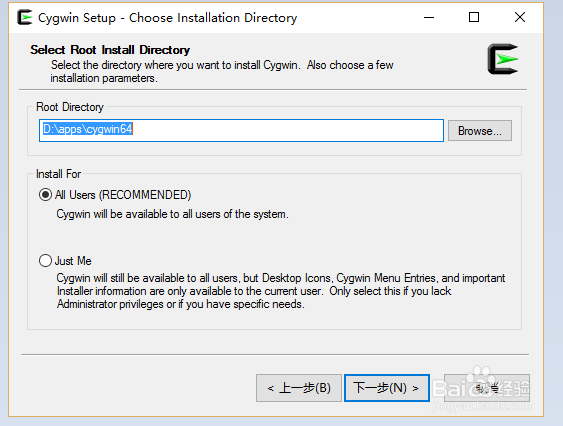Screen dimensions: 563x426
Task: Close the Cygwin Setup dialog
Action: pyautogui.click(x=520, y=17)
